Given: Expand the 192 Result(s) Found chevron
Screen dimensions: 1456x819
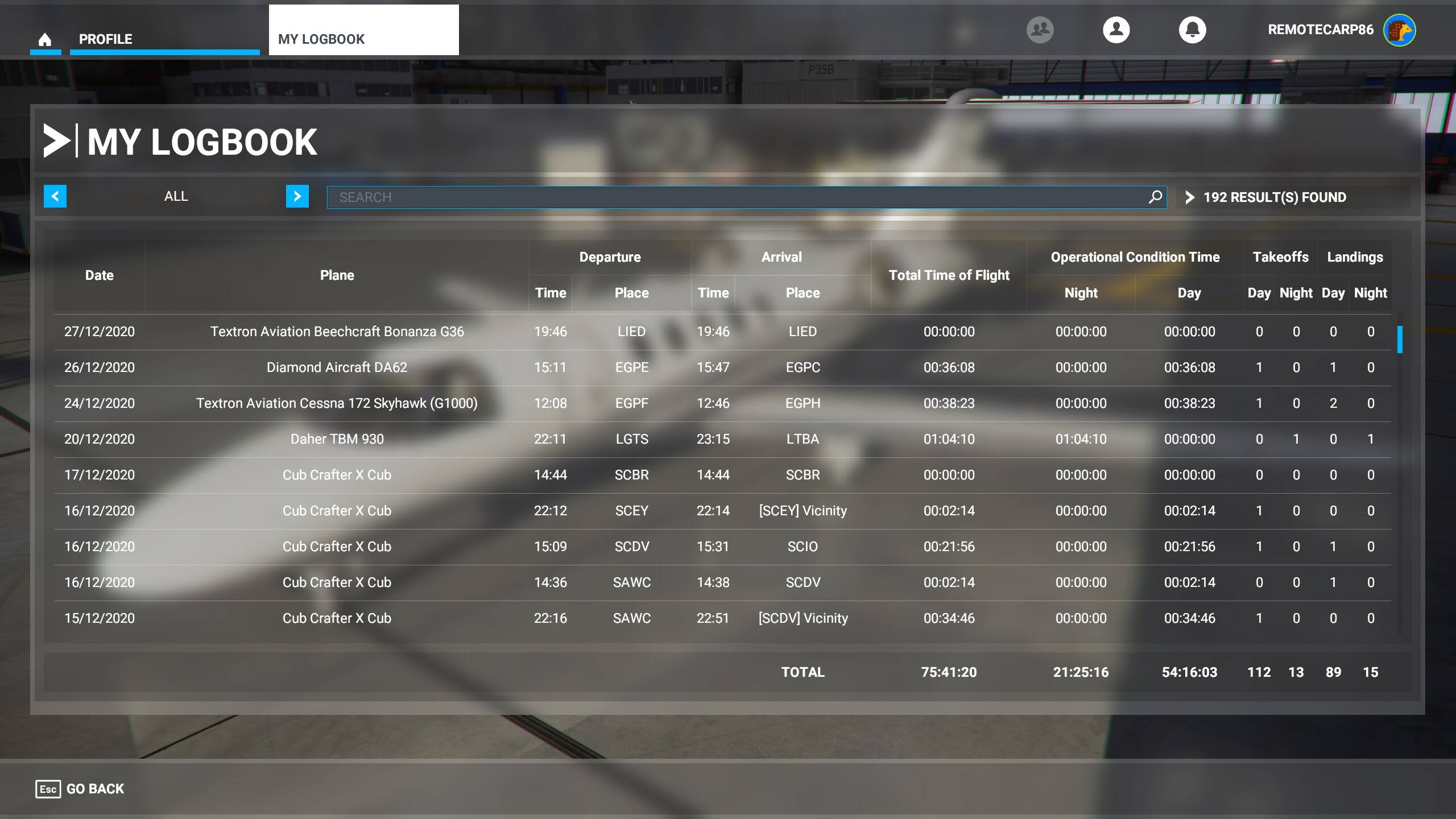Looking at the screenshot, I should pos(1189,197).
